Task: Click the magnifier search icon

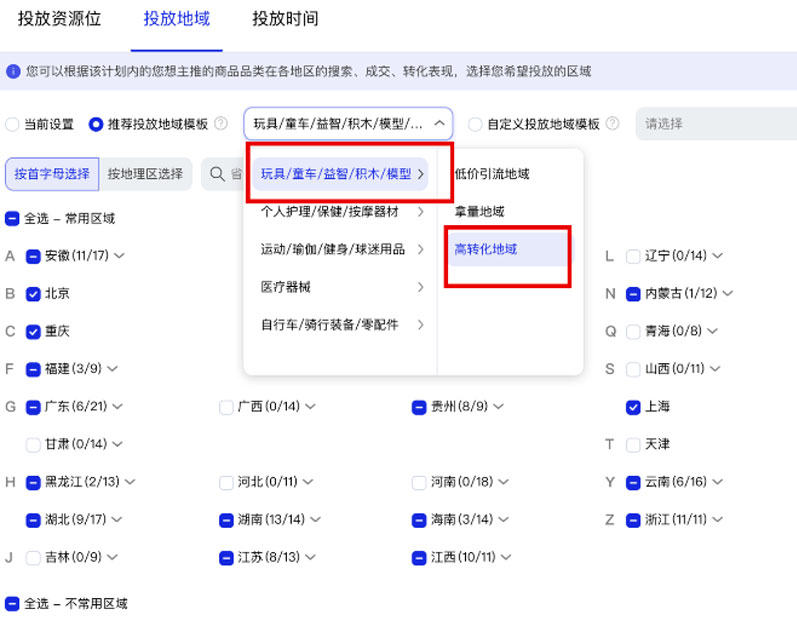Action: (x=217, y=174)
